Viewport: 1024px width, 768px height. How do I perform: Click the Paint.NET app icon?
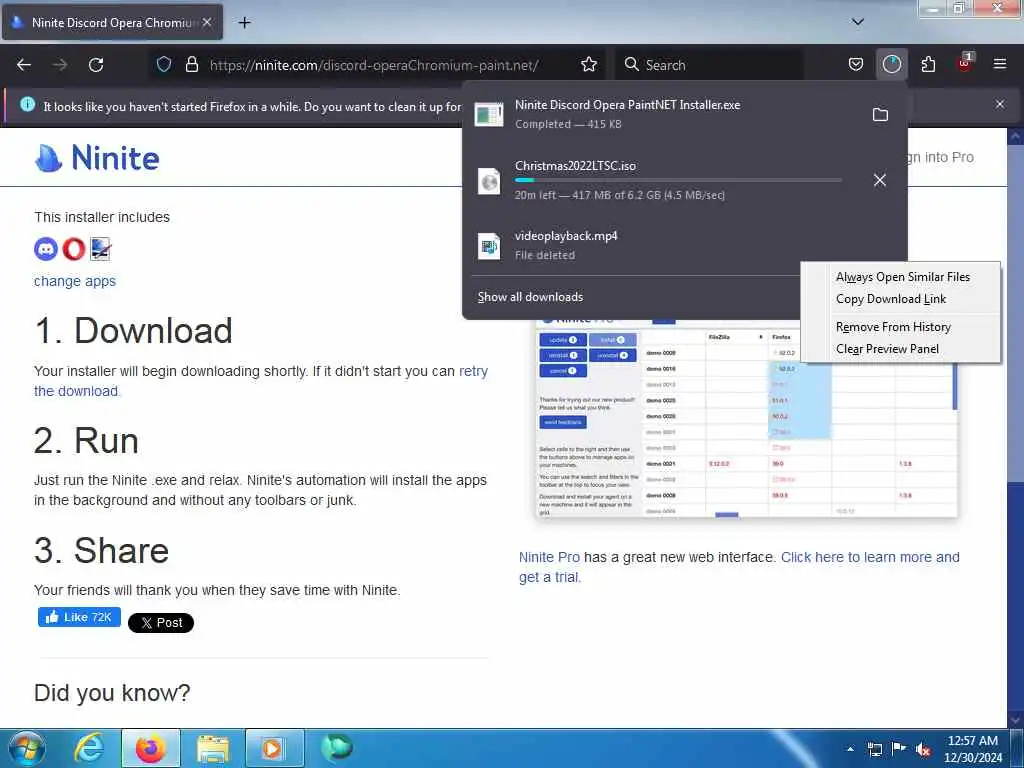point(101,249)
